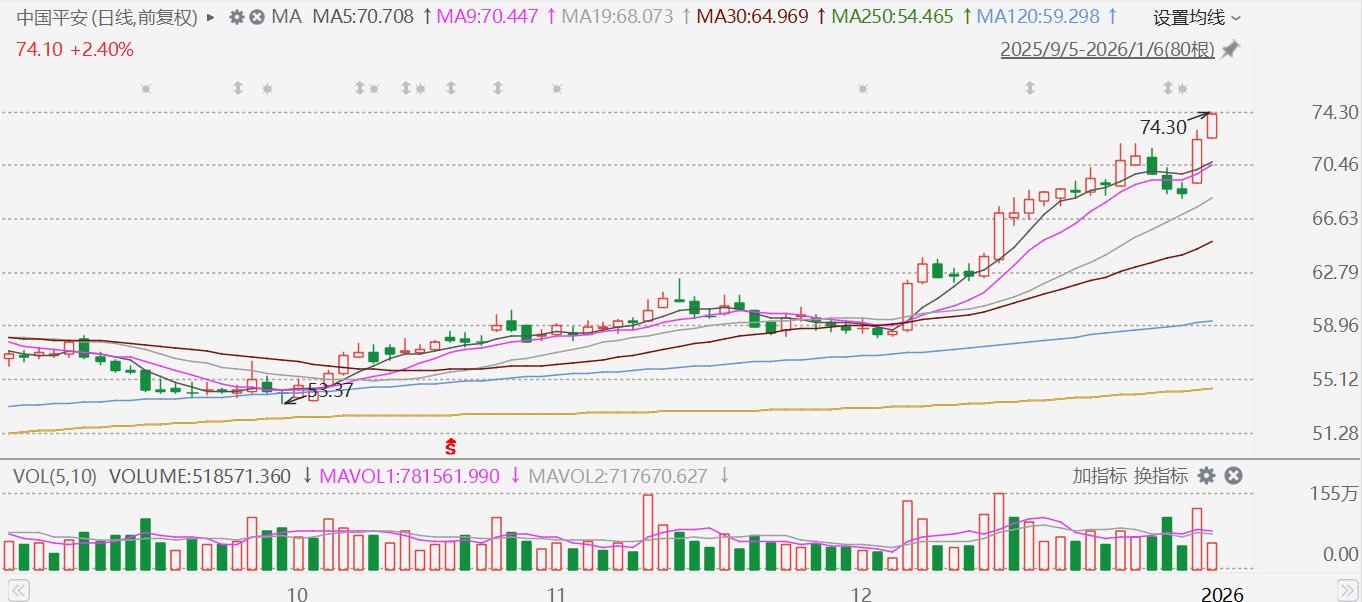
Task: Open the 设置均线 dropdown
Action: 1197,17
